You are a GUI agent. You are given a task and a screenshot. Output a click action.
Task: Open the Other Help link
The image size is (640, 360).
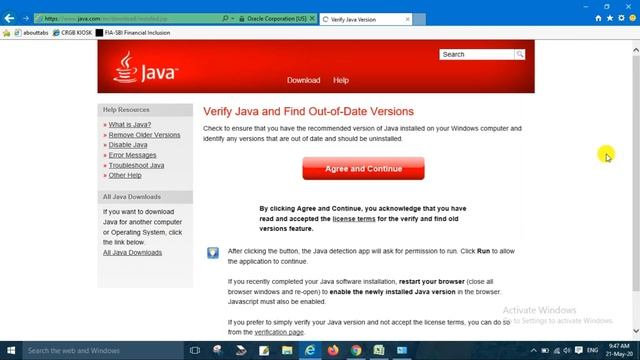click(x=125, y=176)
